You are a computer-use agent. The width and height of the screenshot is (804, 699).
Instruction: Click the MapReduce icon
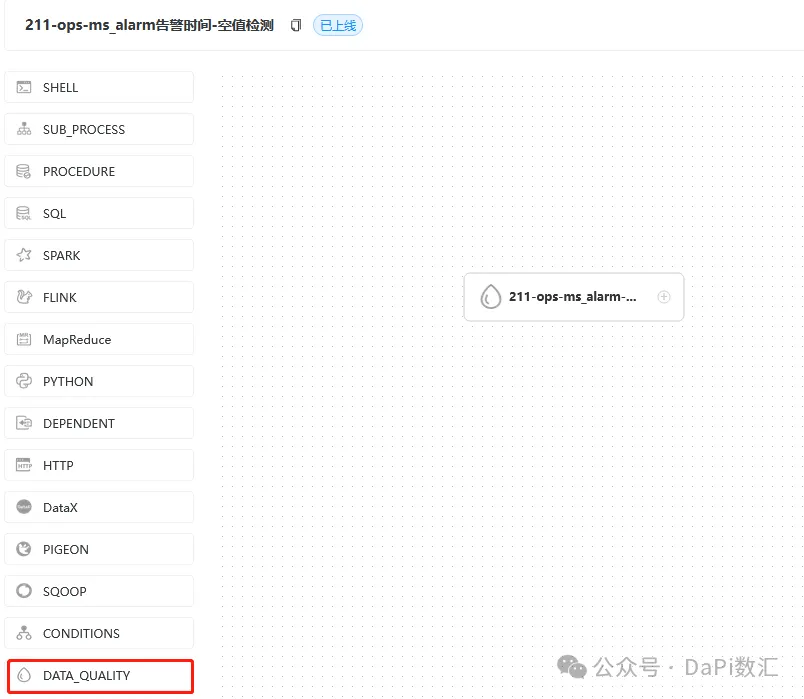click(24, 339)
